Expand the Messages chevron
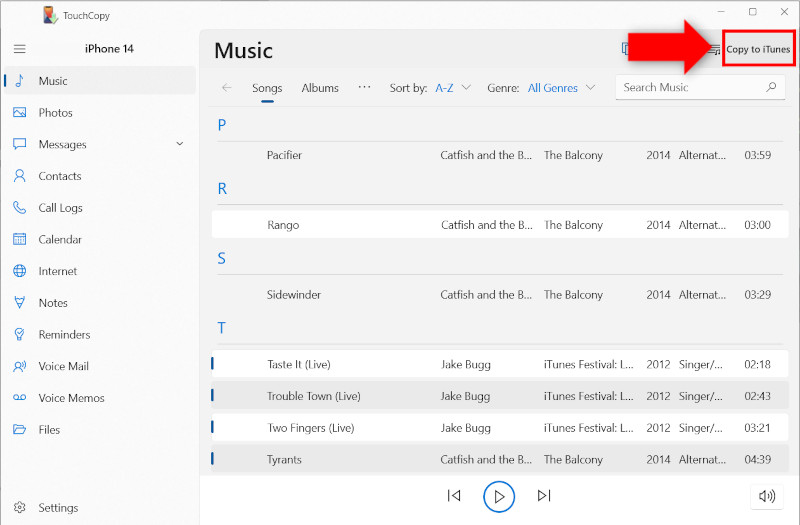Image resolution: width=800 pixels, height=525 pixels. (x=180, y=144)
